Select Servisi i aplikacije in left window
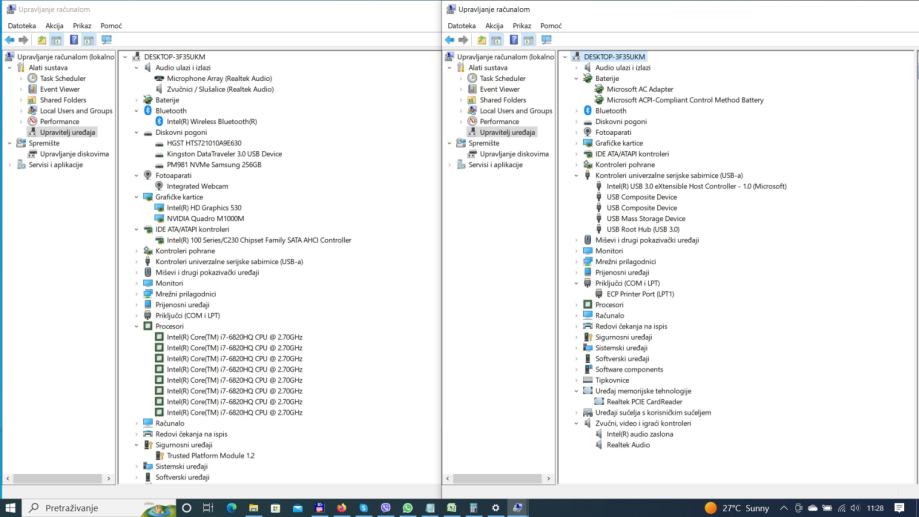 click(56, 165)
